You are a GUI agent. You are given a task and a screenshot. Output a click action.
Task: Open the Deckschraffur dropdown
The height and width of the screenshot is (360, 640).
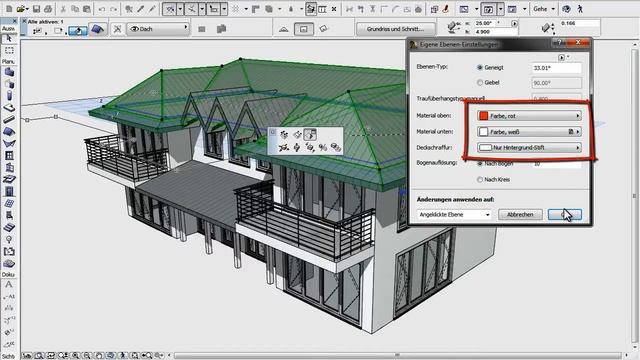pyautogui.click(x=529, y=147)
